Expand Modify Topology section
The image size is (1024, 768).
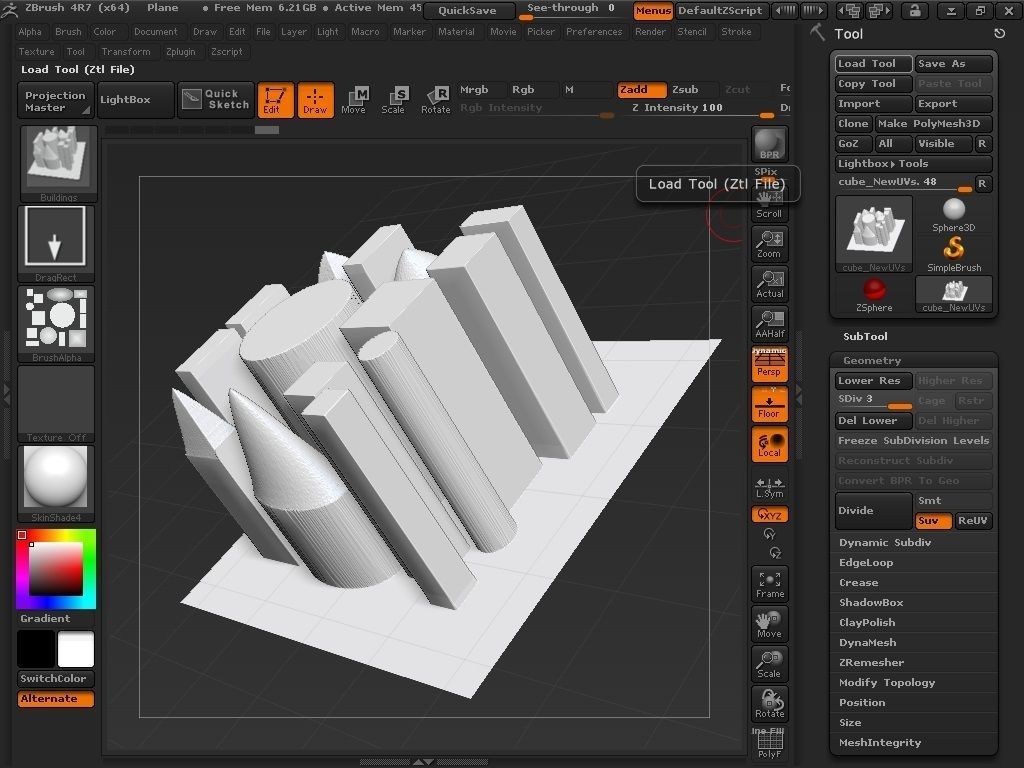887,683
